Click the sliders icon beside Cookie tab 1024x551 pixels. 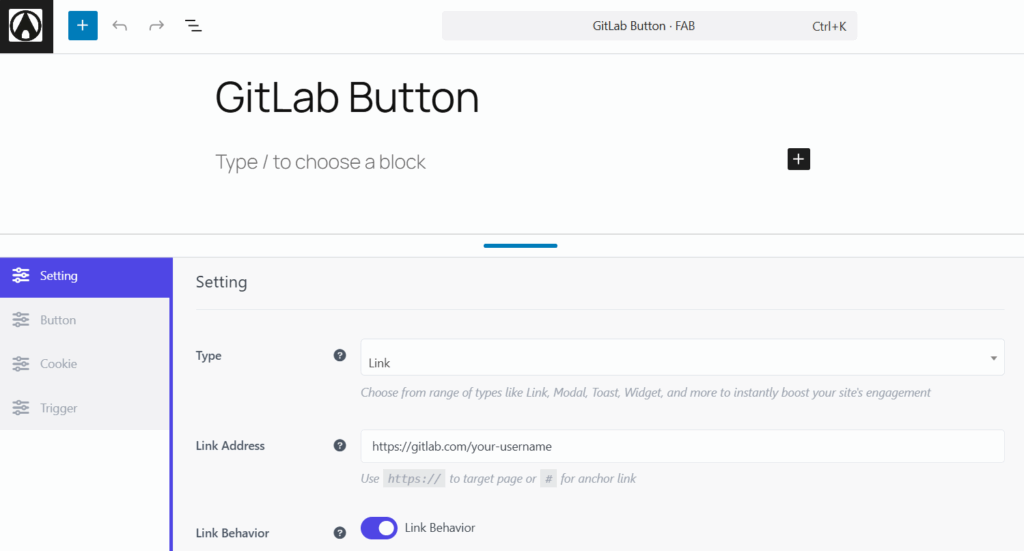pyautogui.click(x=21, y=364)
